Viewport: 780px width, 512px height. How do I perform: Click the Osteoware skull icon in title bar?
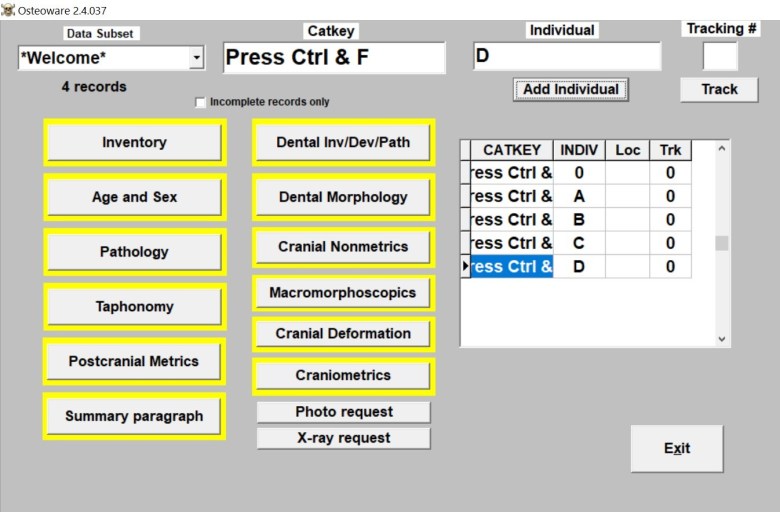pos(9,9)
